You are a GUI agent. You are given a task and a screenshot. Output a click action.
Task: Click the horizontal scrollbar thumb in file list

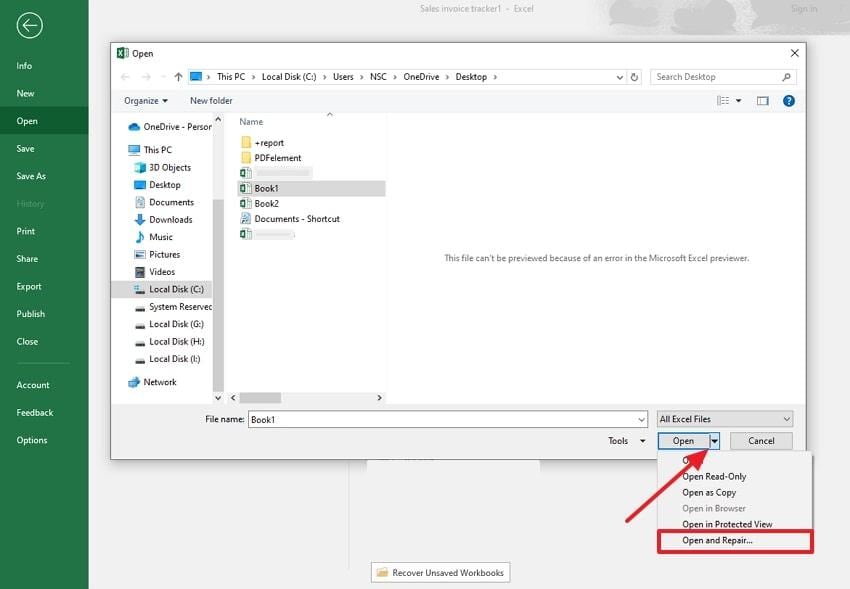pos(260,398)
